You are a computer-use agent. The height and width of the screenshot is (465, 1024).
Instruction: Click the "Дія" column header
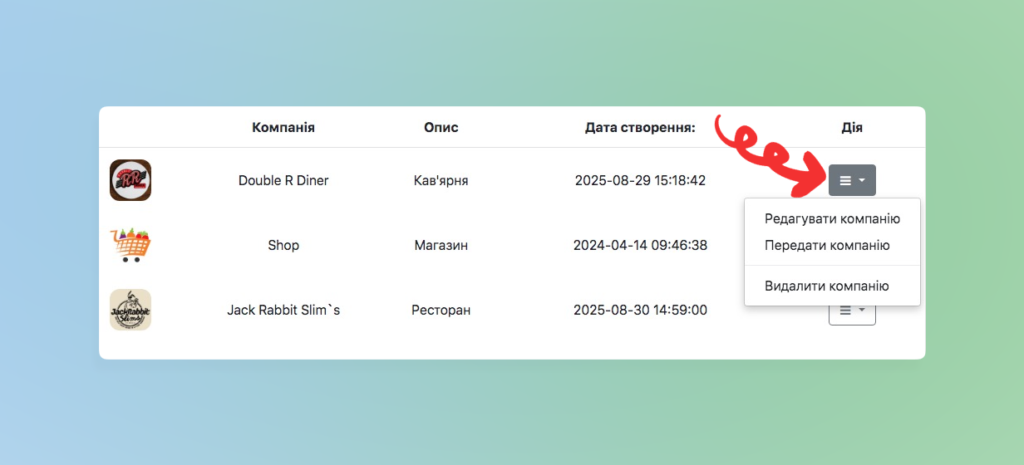click(x=852, y=128)
